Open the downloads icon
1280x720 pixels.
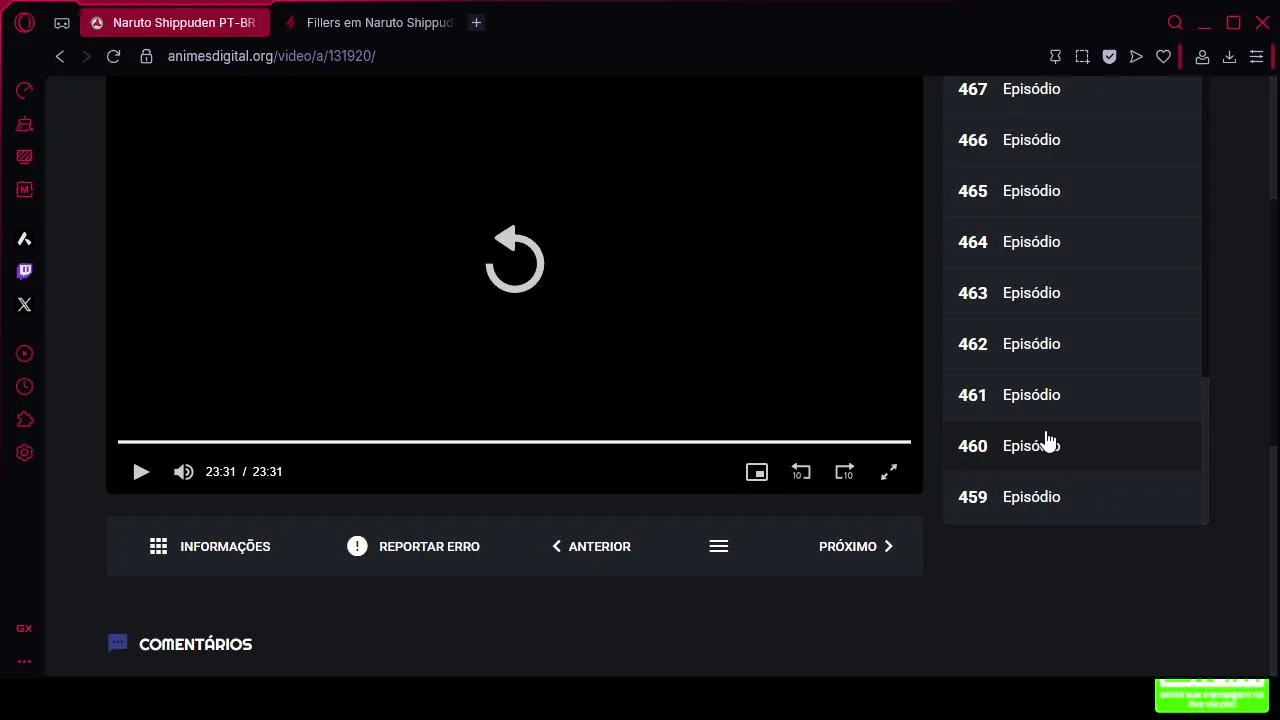pos(1230,57)
